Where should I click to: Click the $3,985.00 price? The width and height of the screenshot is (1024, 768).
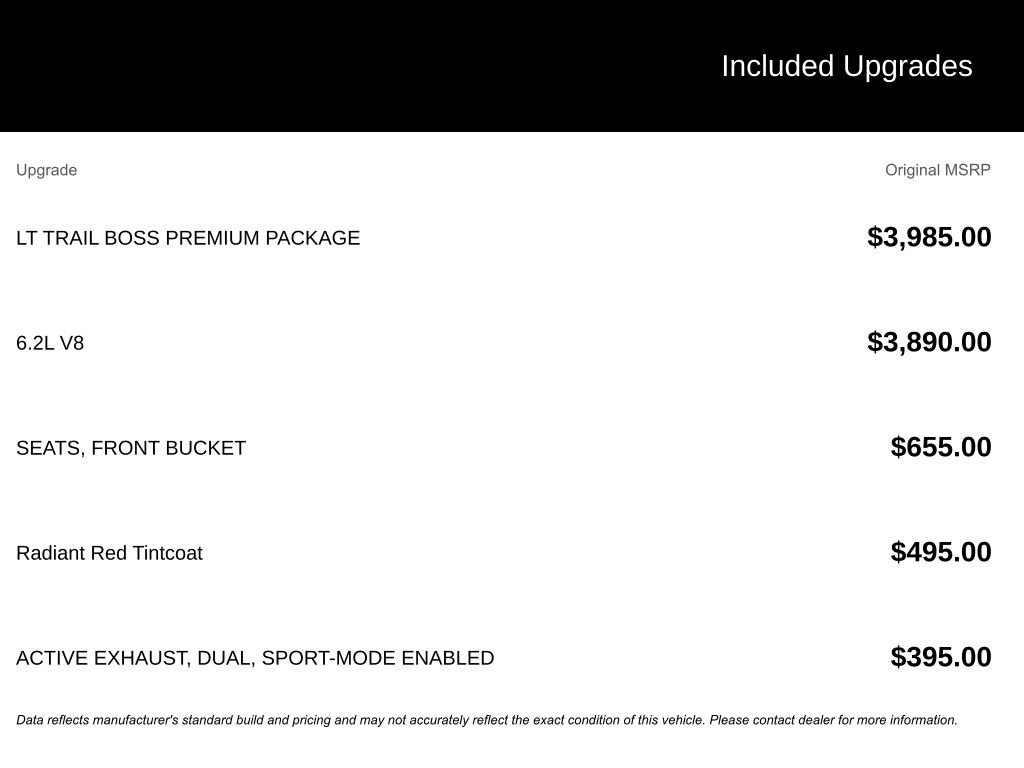[x=929, y=237]
